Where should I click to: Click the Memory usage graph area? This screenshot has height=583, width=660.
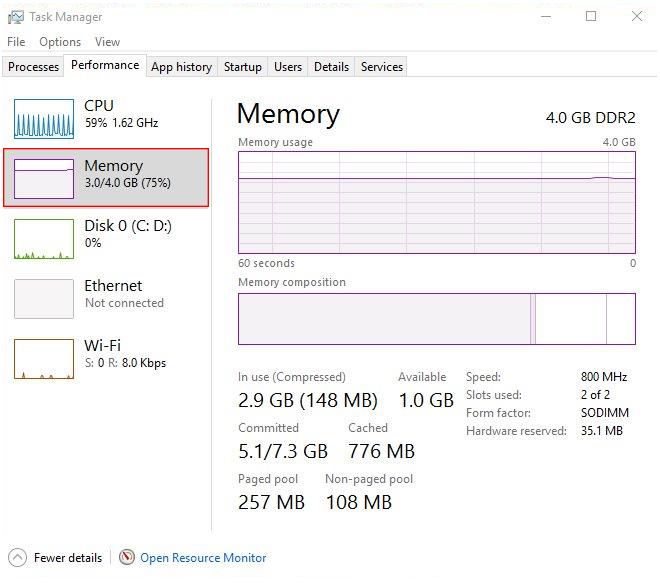coord(436,202)
